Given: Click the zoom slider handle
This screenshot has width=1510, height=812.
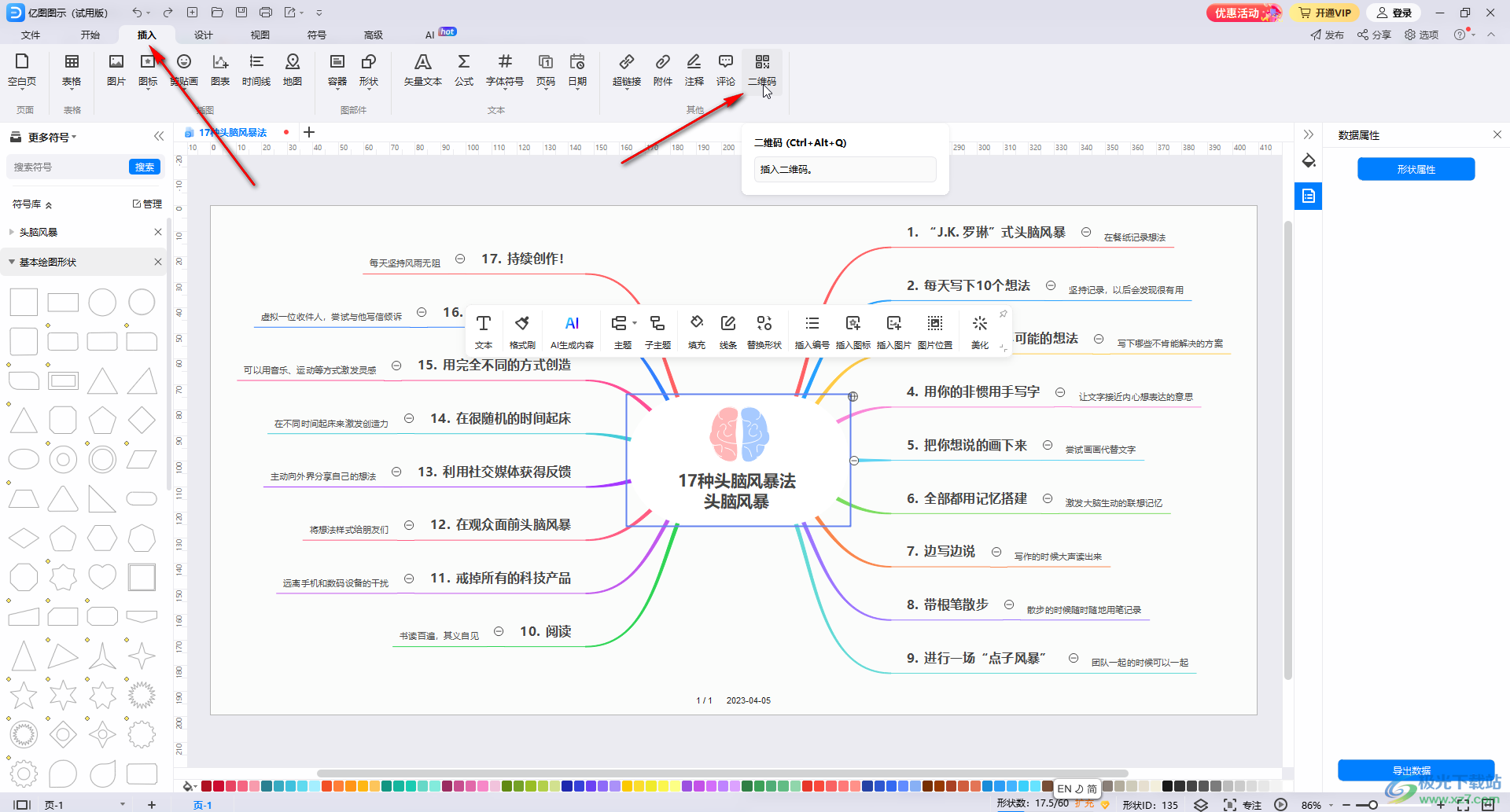Looking at the screenshot, I should [x=1372, y=805].
